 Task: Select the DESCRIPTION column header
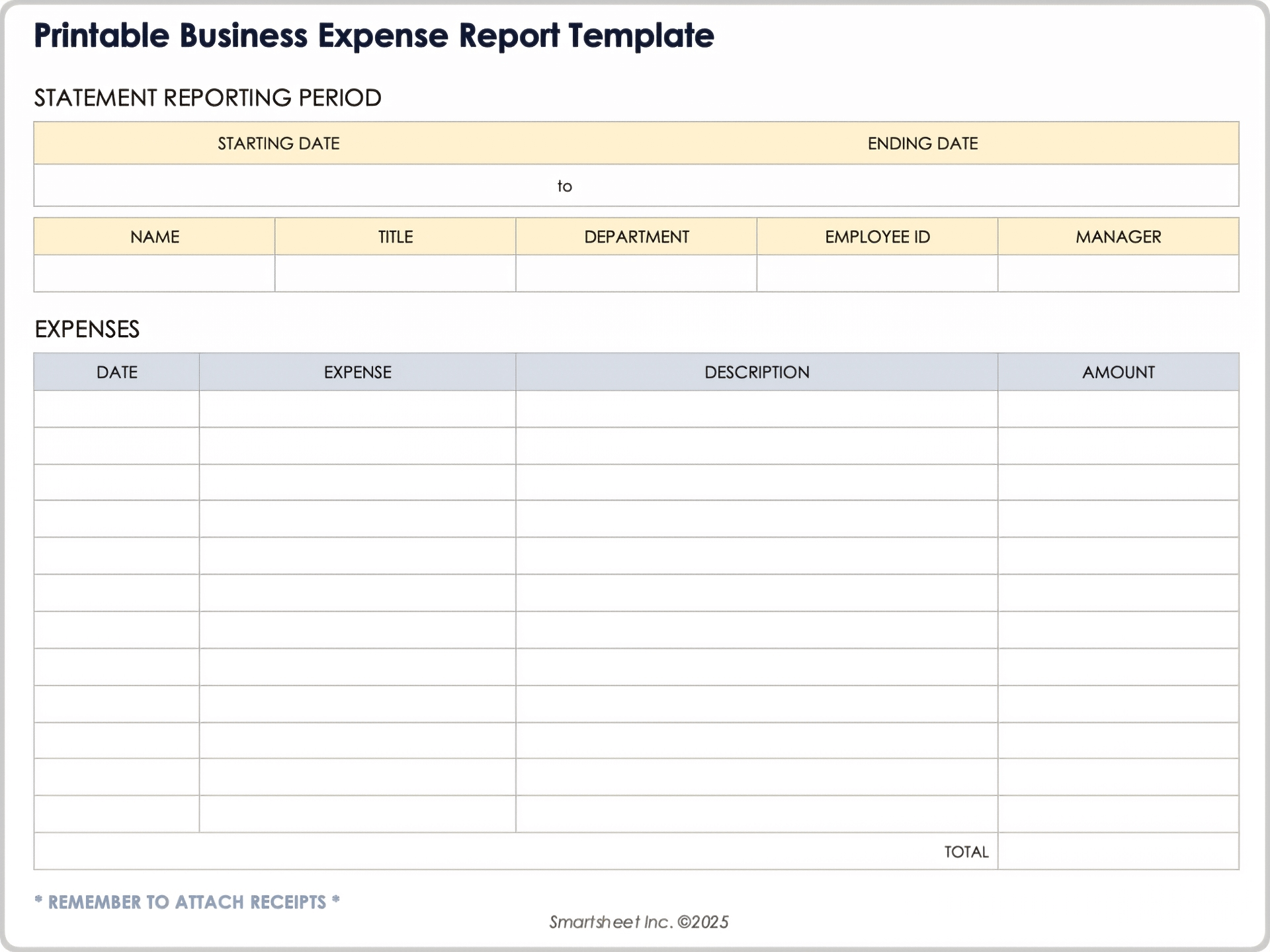[x=756, y=372]
